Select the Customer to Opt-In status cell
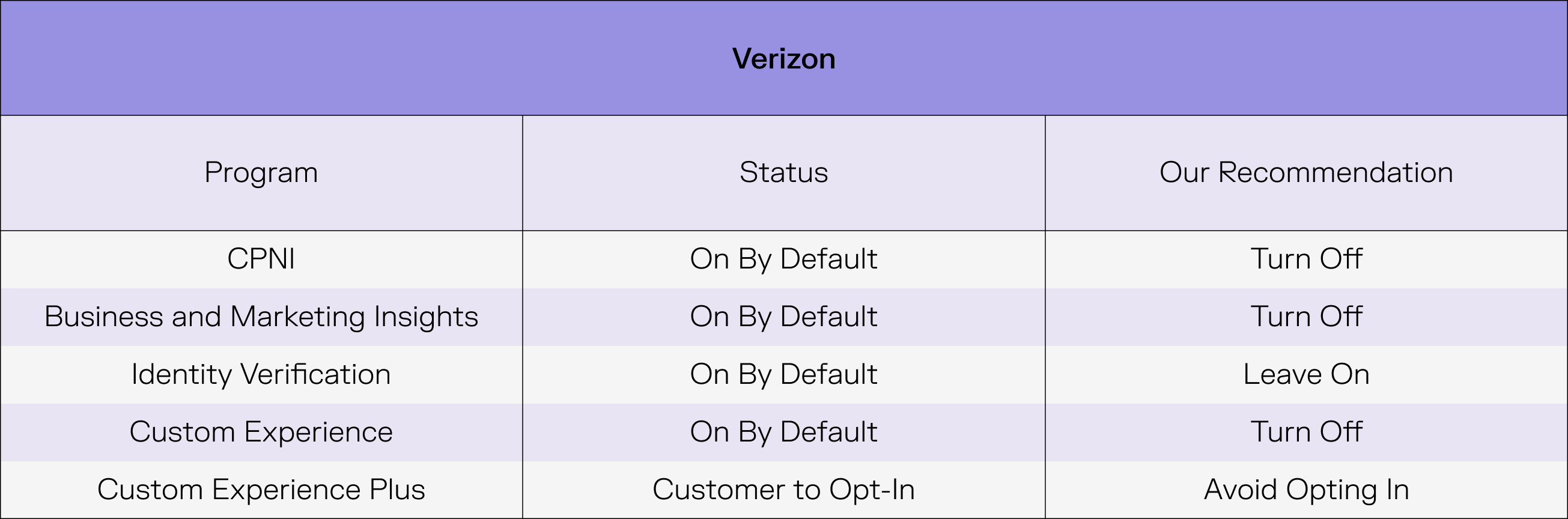The width and height of the screenshot is (1568, 519). (783, 490)
